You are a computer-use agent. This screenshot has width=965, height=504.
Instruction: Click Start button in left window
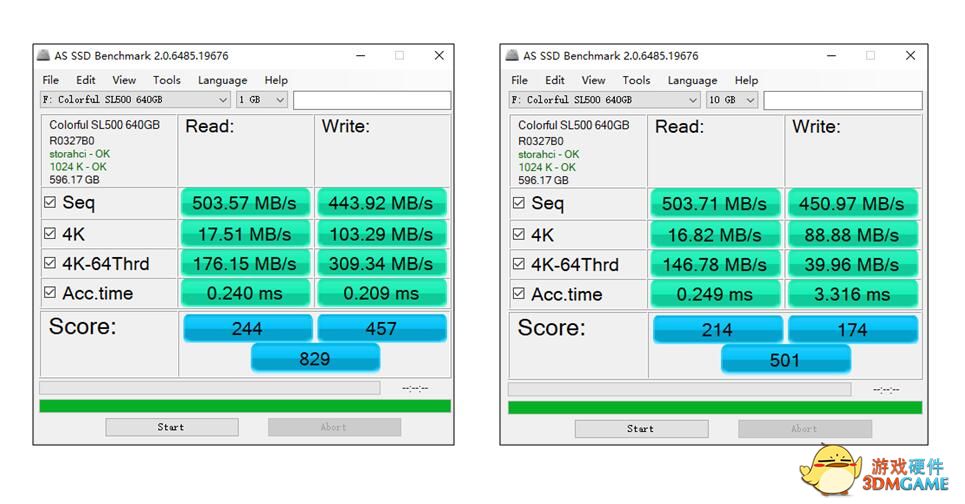(x=172, y=427)
